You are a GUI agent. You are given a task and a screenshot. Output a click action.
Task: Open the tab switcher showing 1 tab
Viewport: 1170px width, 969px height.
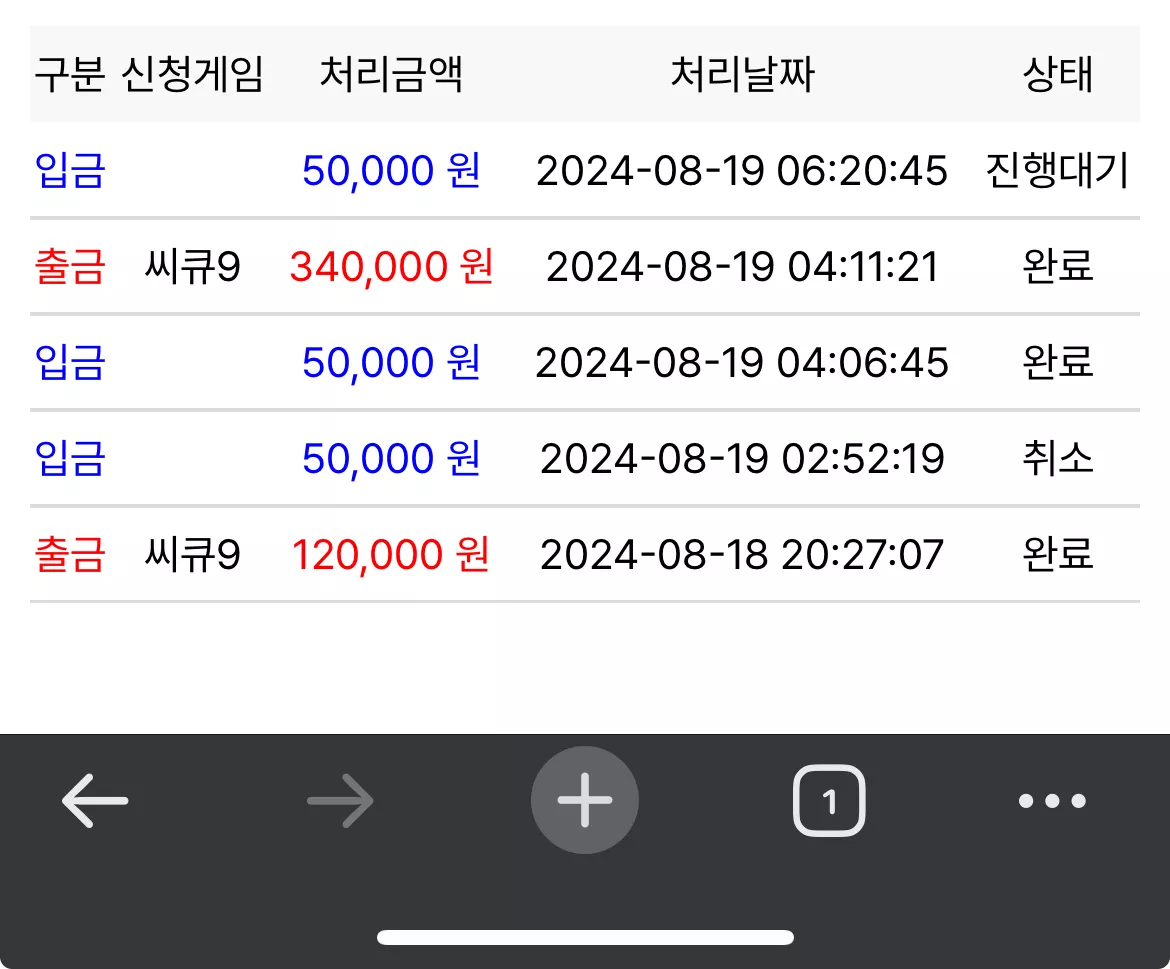pyautogui.click(x=829, y=800)
